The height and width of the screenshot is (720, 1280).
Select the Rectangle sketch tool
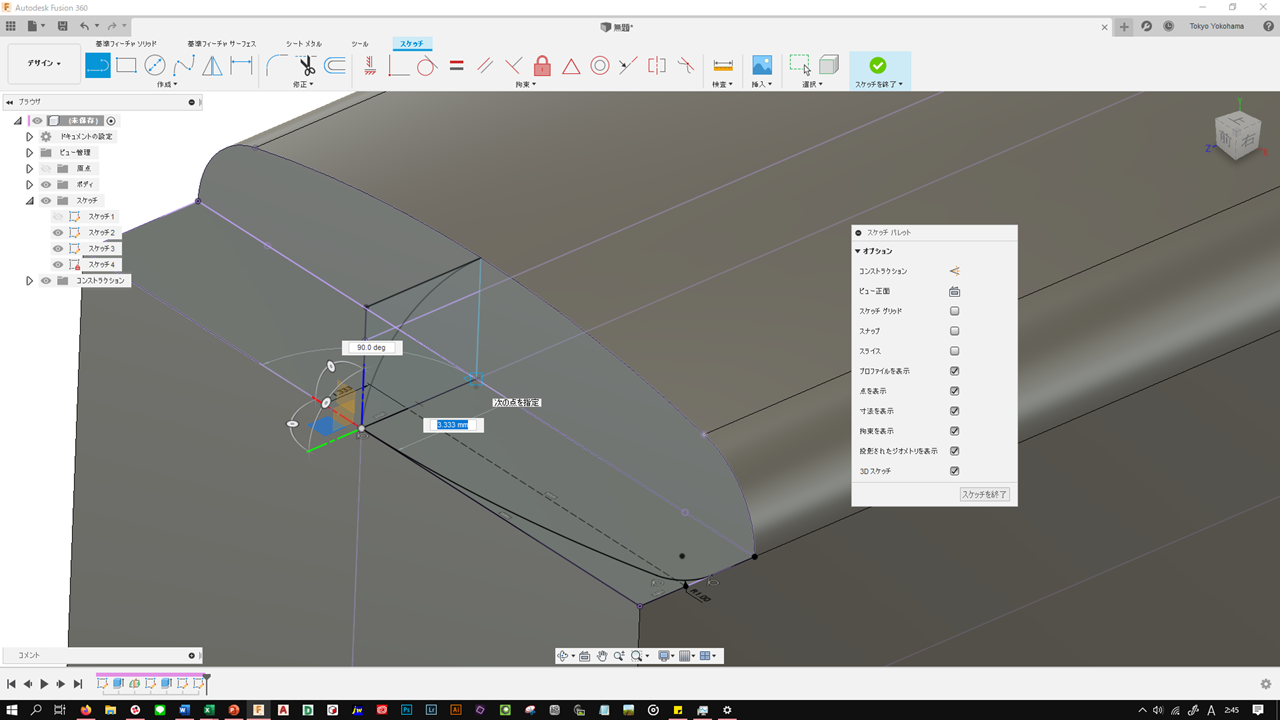126,66
